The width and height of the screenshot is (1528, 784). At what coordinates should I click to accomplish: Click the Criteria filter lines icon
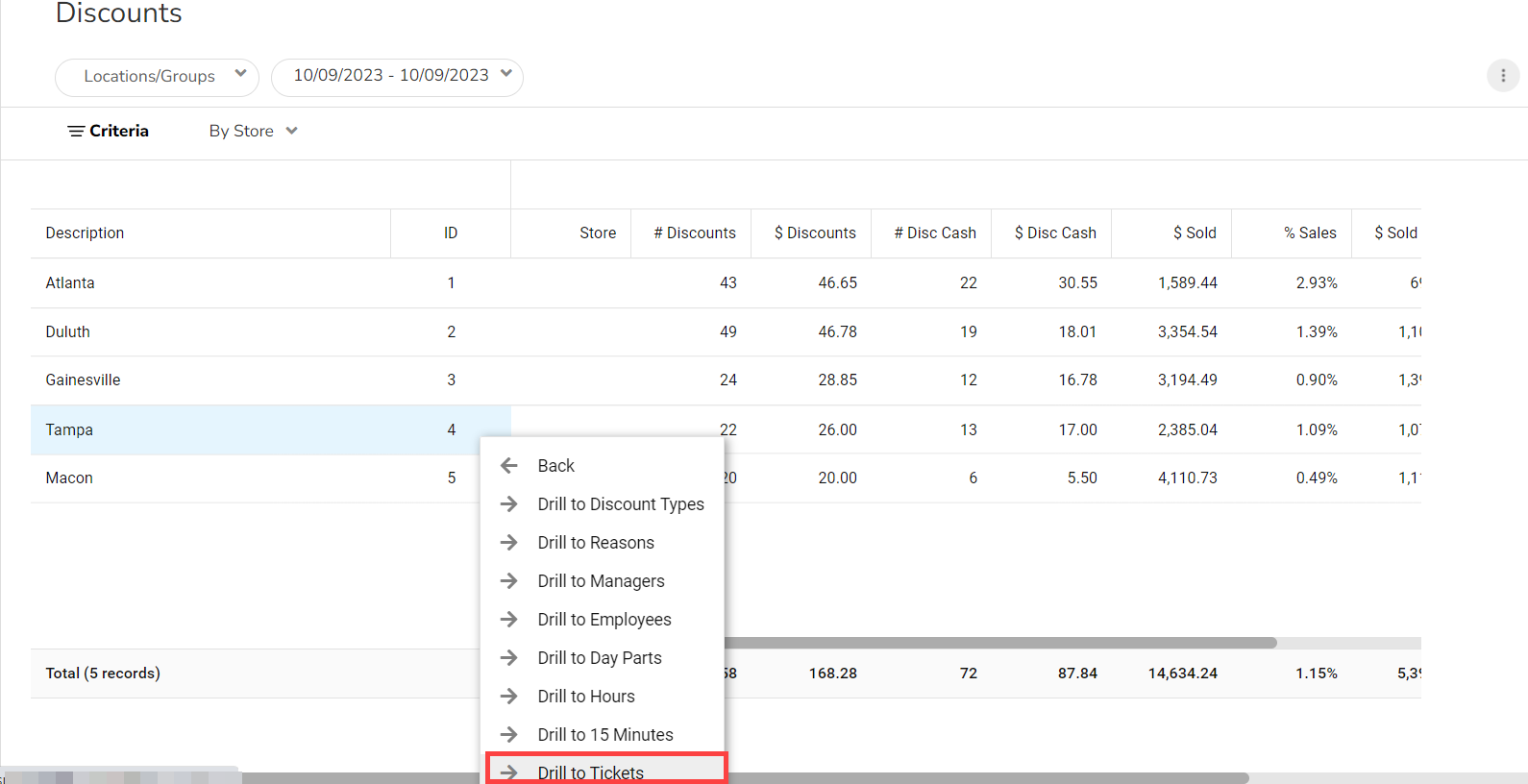(75, 132)
